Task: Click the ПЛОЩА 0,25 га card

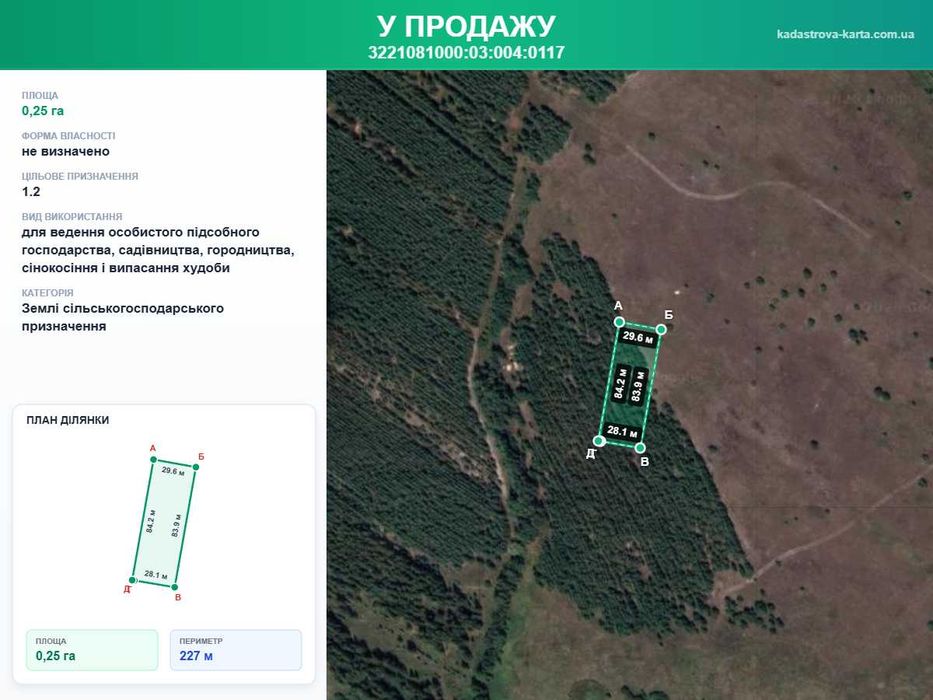Action: (x=92, y=650)
